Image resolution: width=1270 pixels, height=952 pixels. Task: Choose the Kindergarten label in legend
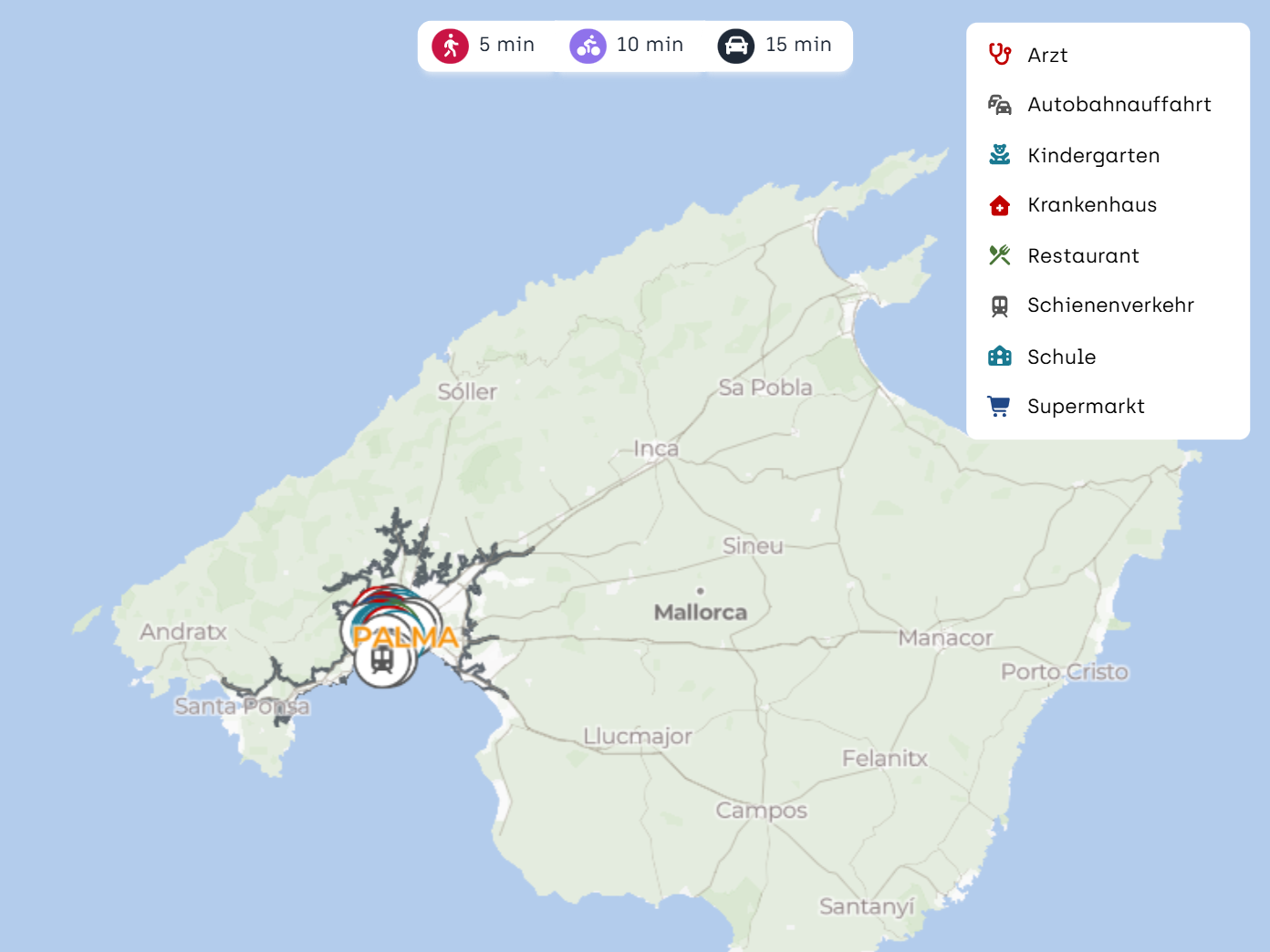[x=1093, y=156]
